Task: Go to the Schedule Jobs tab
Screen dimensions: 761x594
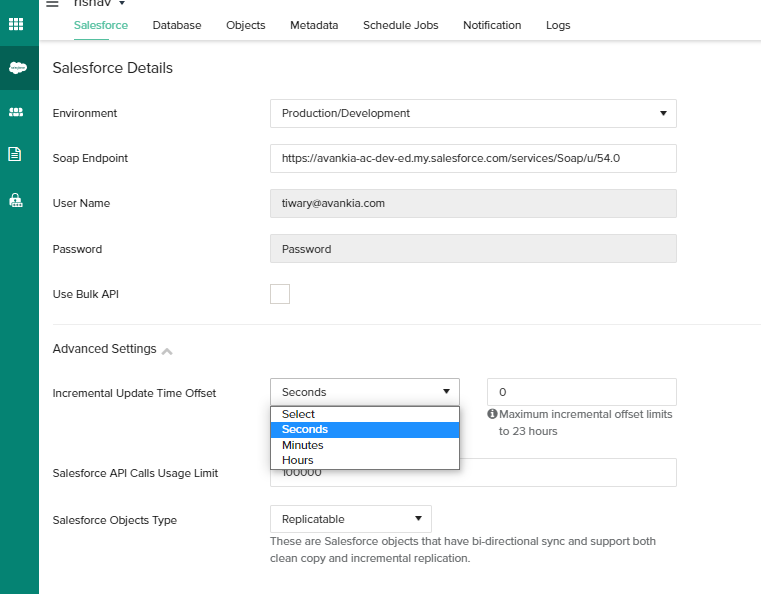Action: (x=400, y=25)
